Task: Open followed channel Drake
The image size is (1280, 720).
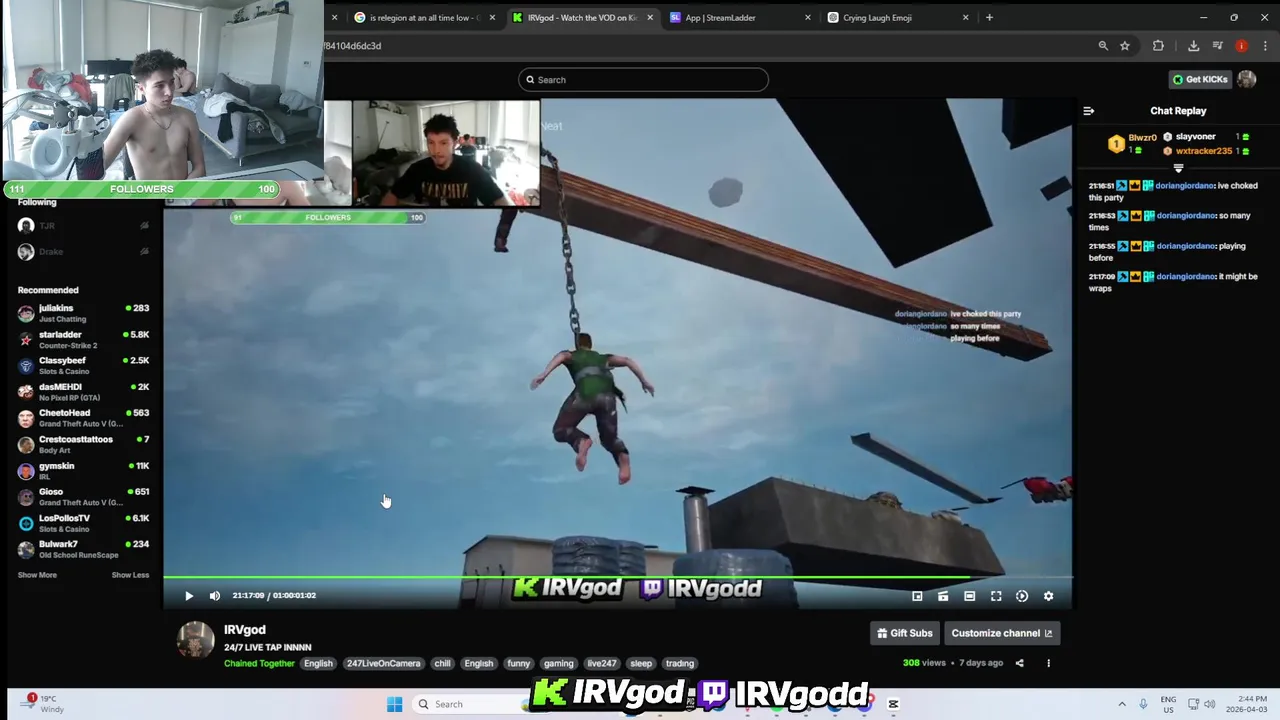Action: coord(83,252)
